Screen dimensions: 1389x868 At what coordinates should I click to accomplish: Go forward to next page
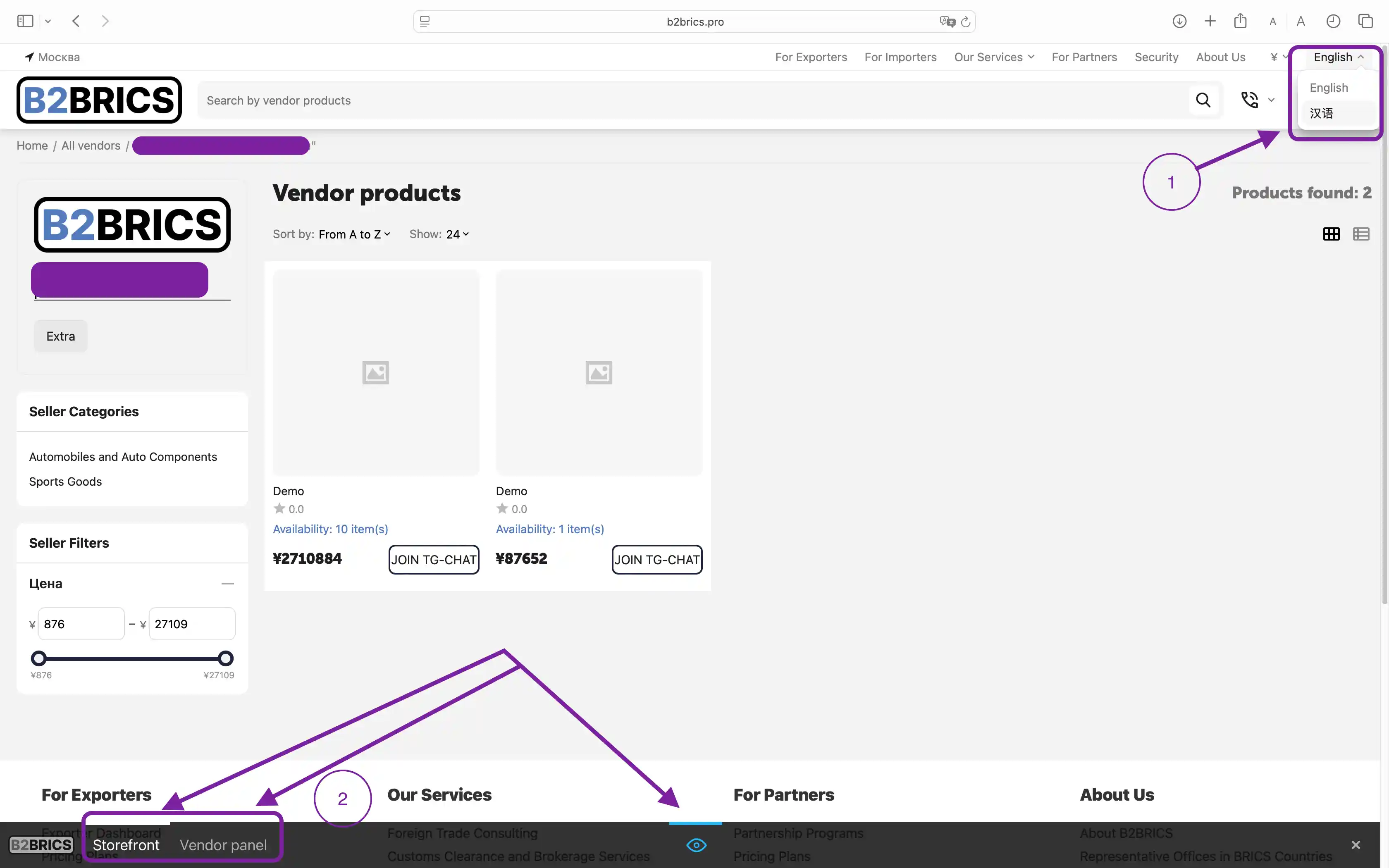[105, 21]
